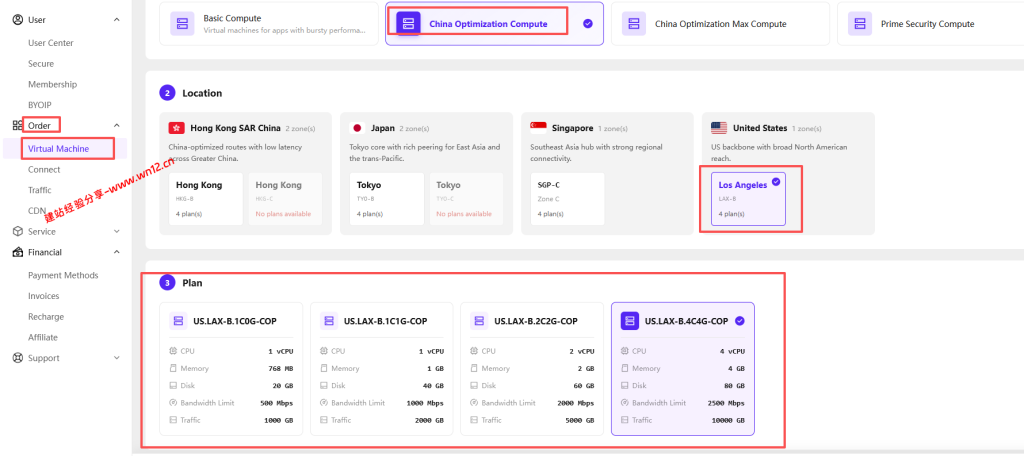Click the US.LAX-B.4C4G-COP plan server icon
Image resolution: width=1024 pixels, height=456 pixels.
point(630,321)
